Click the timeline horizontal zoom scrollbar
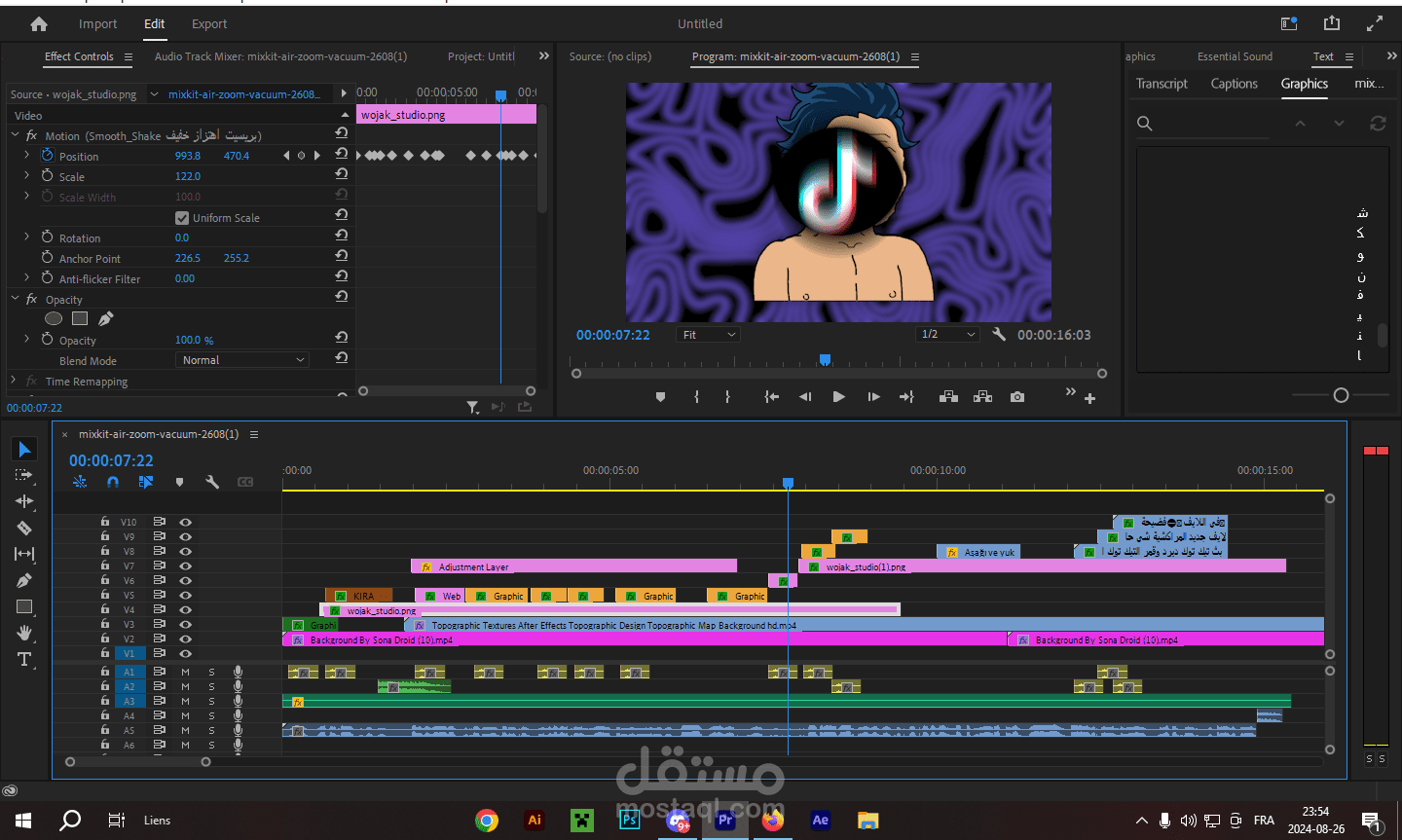The height and width of the screenshot is (840, 1402). pos(137,762)
